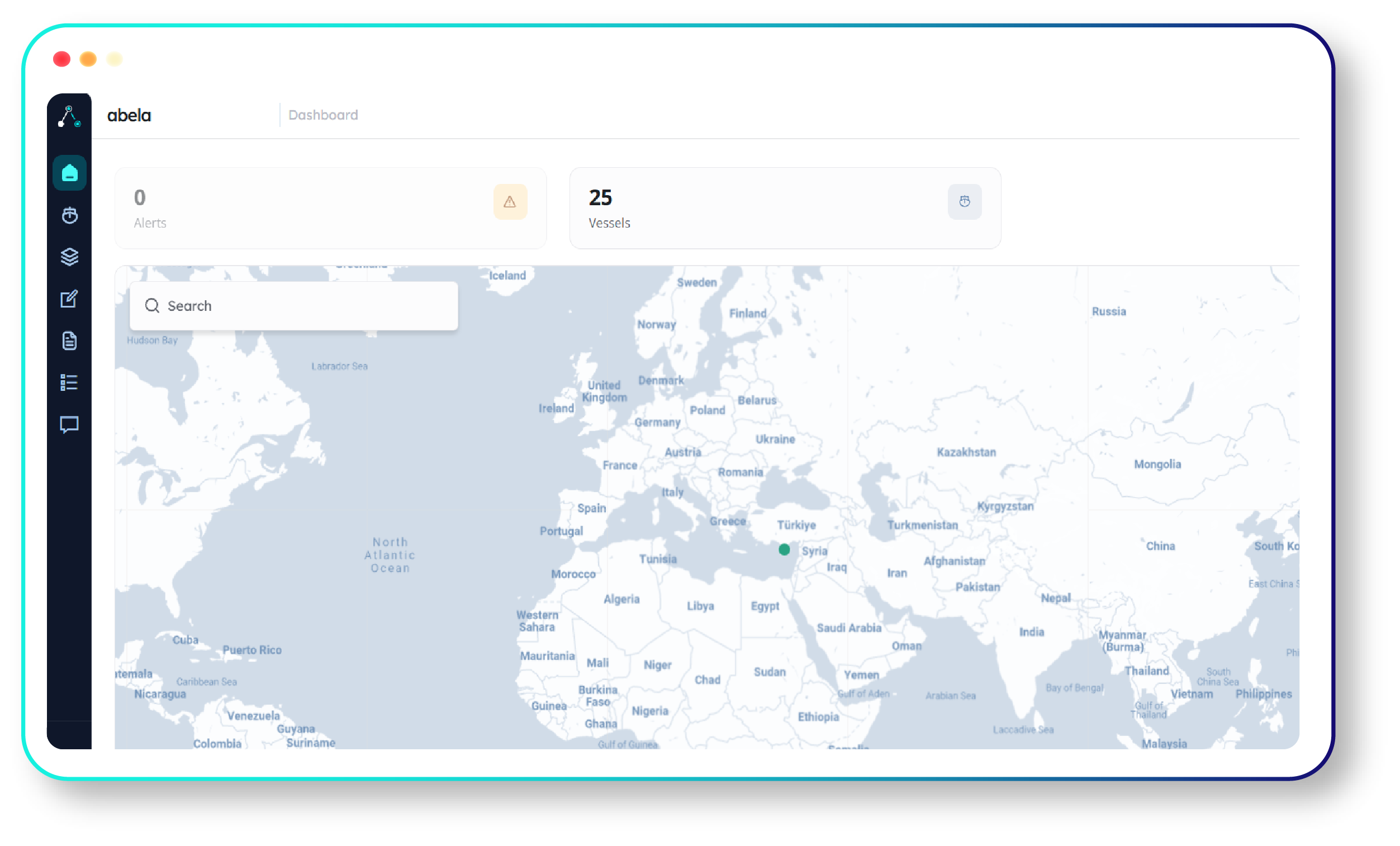Viewport: 1400px width, 846px height.
Task: Click the abela brand name
Action: click(x=129, y=115)
